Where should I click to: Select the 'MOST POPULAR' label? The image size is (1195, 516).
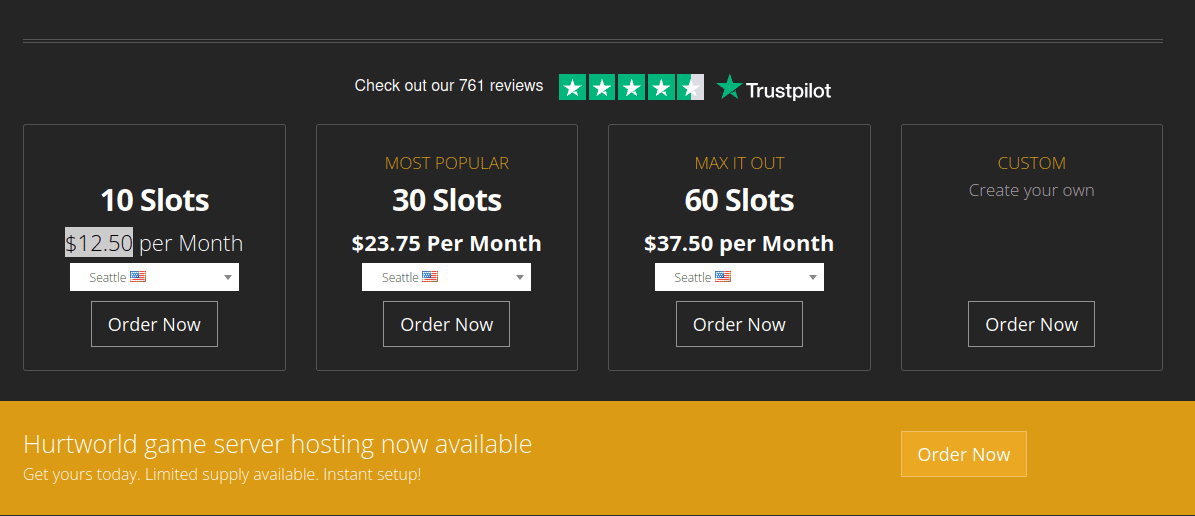point(447,163)
